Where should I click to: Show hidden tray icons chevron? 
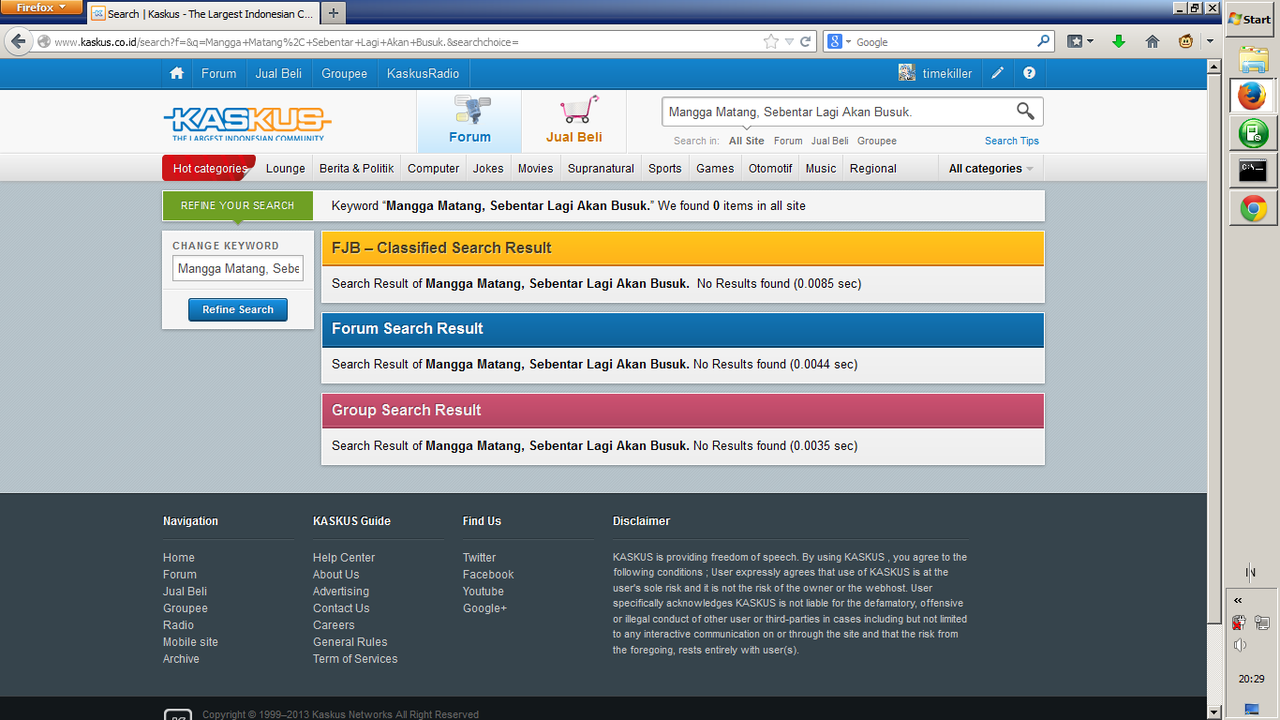pyautogui.click(x=1238, y=600)
